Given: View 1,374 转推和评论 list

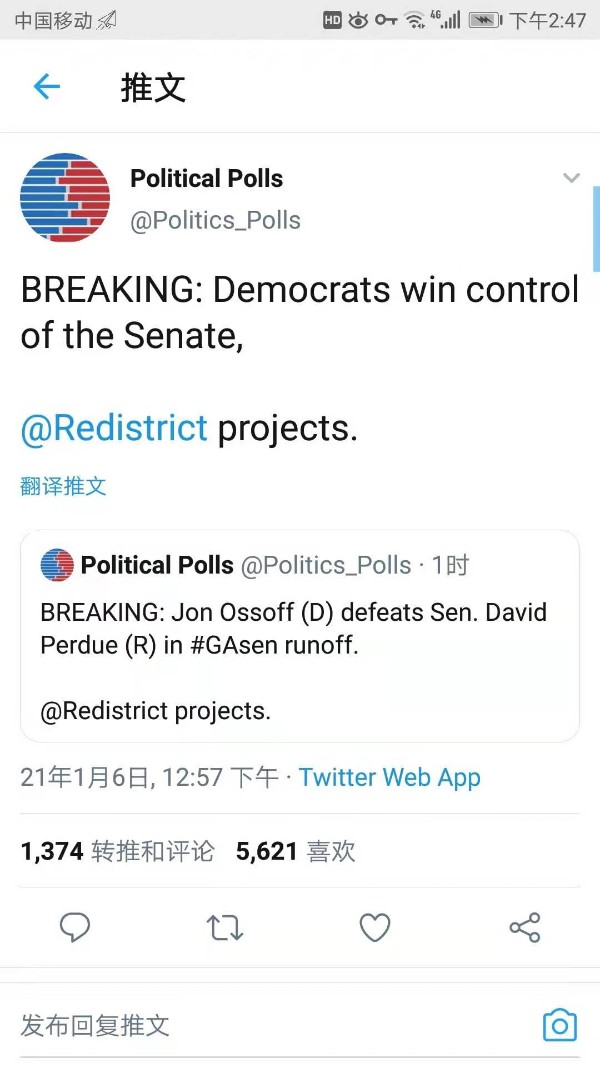Looking at the screenshot, I should coord(118,851).
